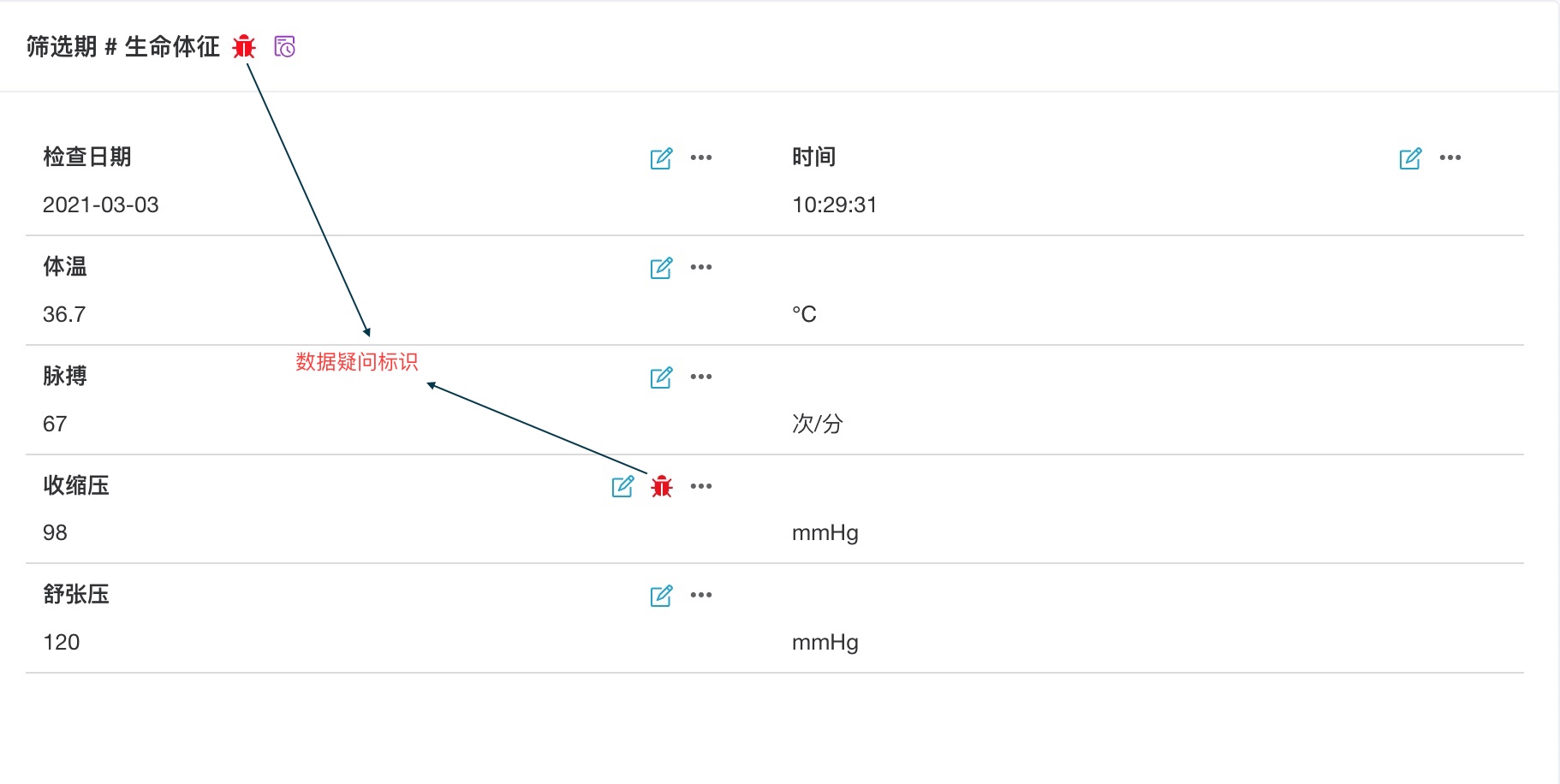Open the ellipsis menu for 检查日期
Viewport: 1560px width, 784px height.
click(x=701, y=157)
